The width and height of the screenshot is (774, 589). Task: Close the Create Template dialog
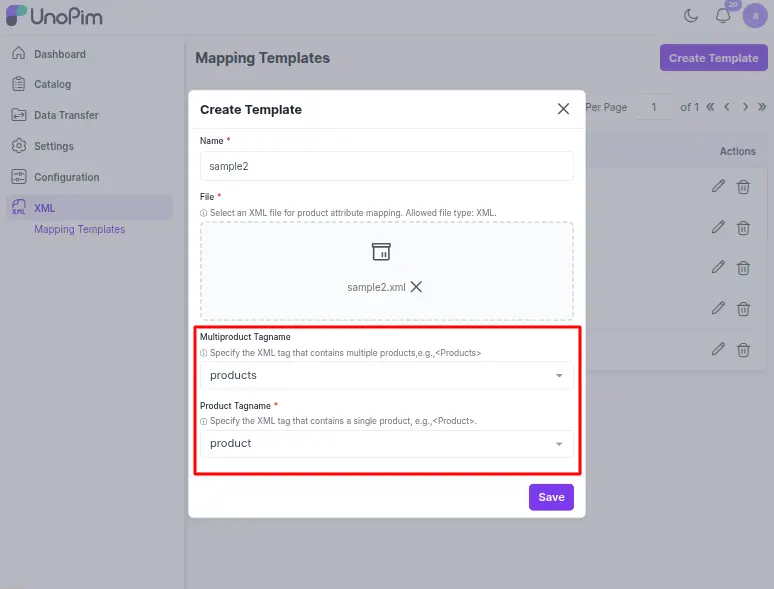pos(563,109)
